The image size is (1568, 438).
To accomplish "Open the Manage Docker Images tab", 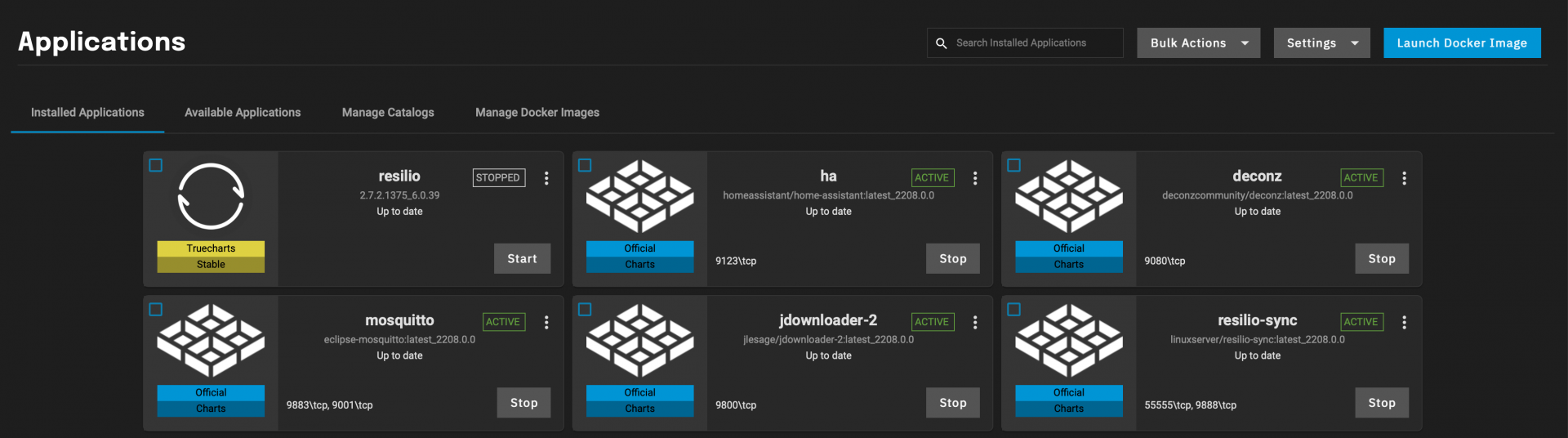I will 537,113.
